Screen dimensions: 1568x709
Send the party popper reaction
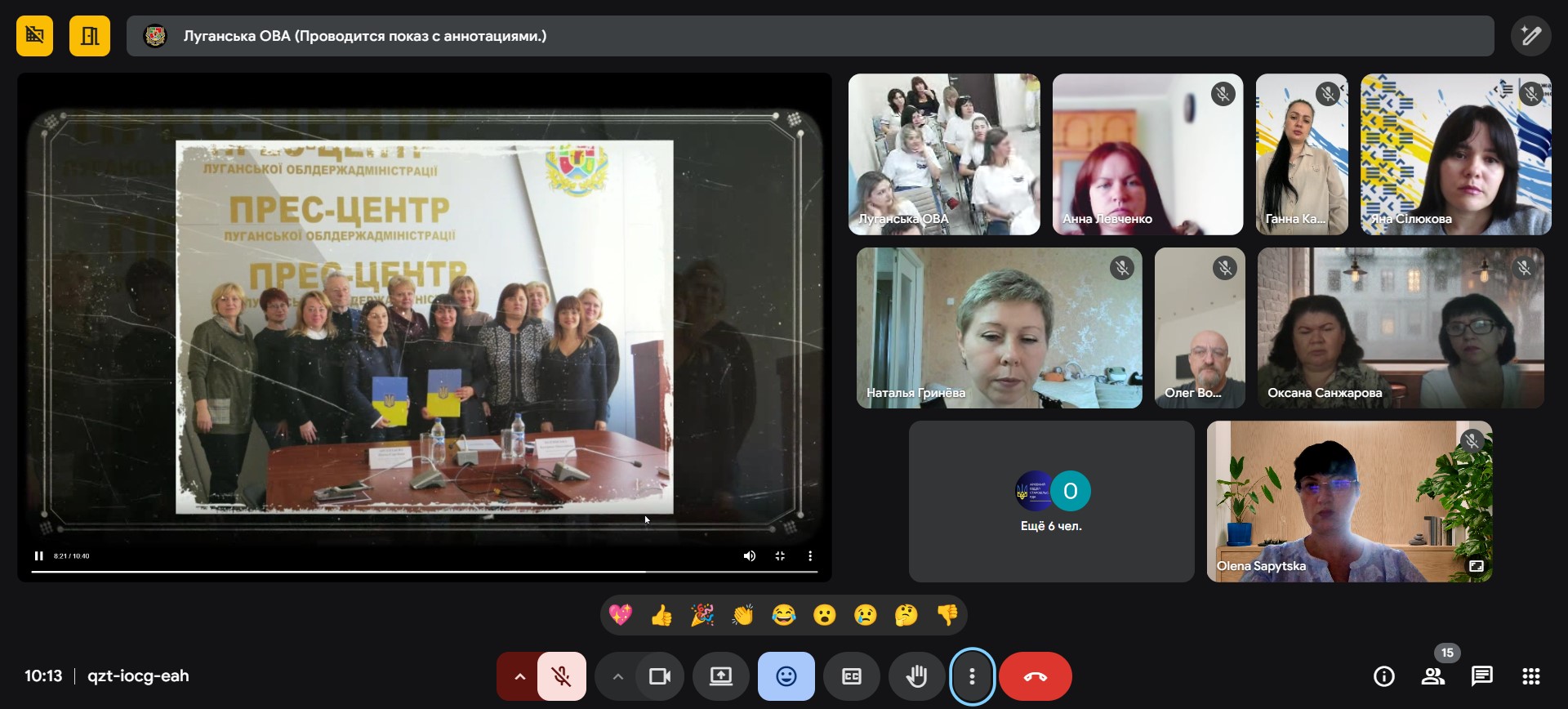click(x=702, y=615)
